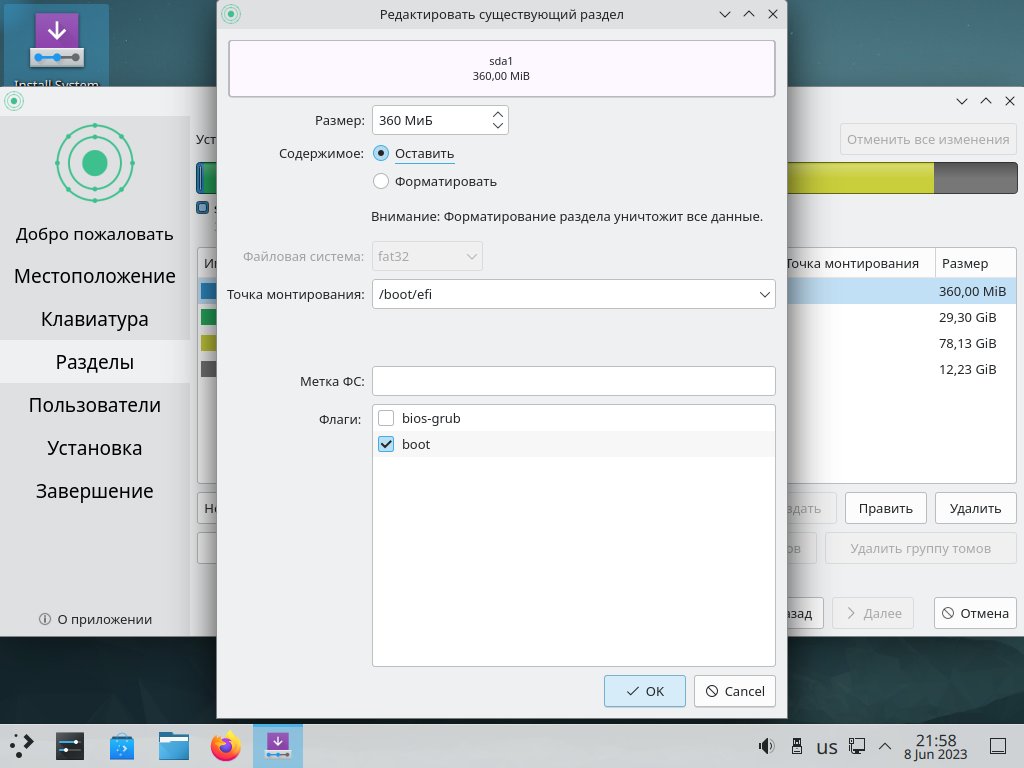
Task: Launch Discover software center from taskbar
Action: pyautogui.click(x=121, y=746)
